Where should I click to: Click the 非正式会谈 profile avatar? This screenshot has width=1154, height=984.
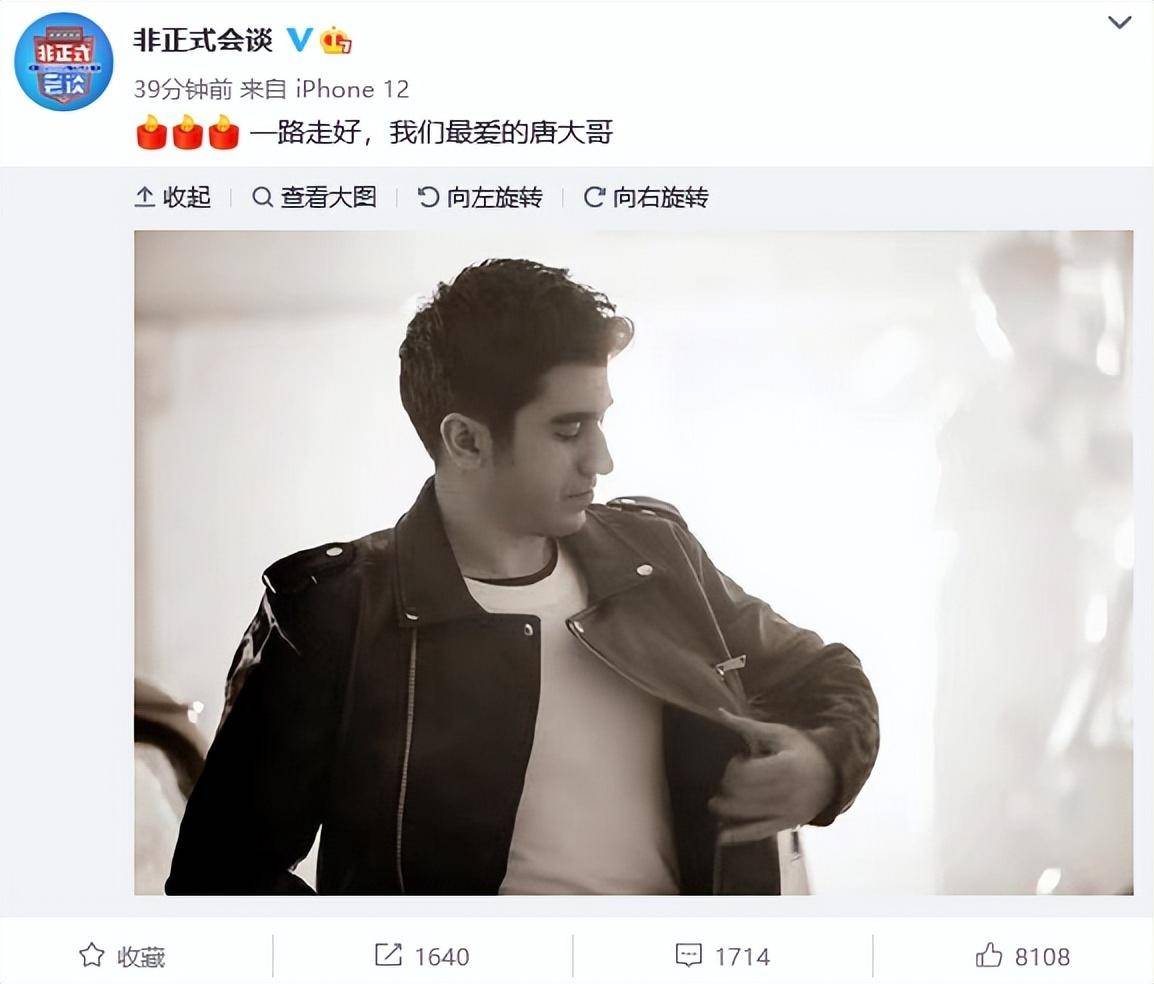[x=64, y=62]
